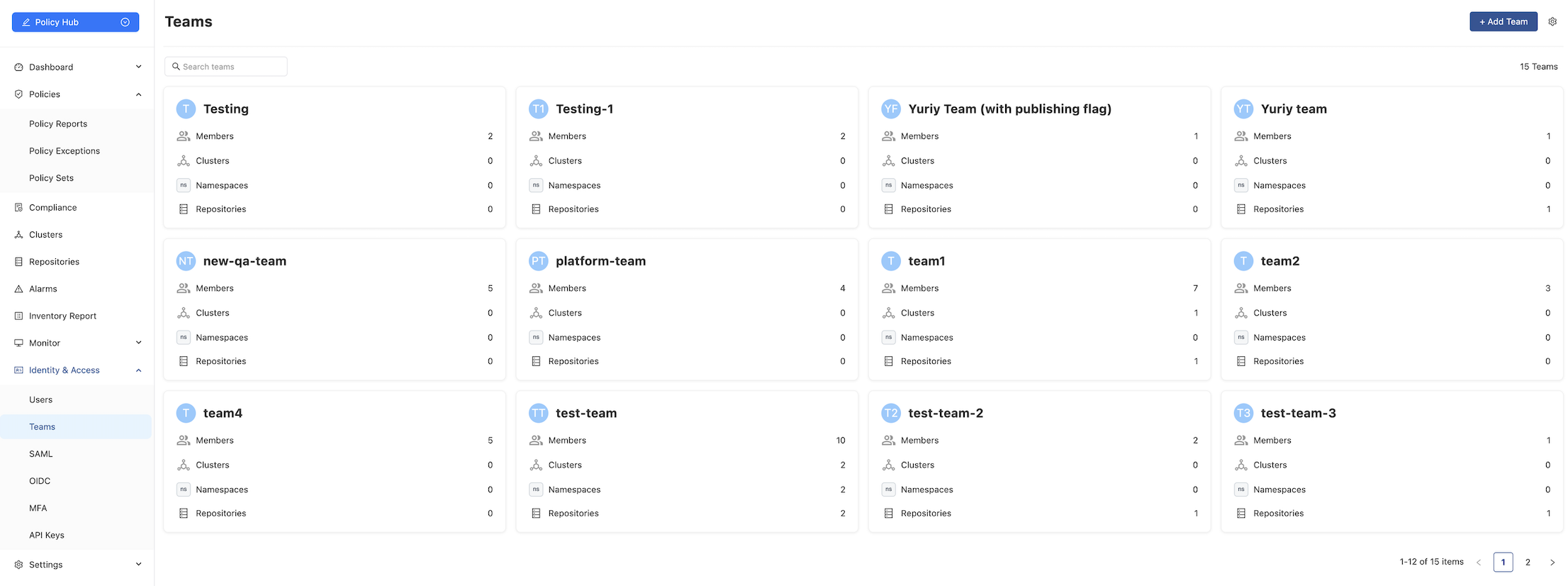The width and height of the screenshot is (1568, 586).
Task: Open the new-qa-team team title
Action: pos(245,261)
